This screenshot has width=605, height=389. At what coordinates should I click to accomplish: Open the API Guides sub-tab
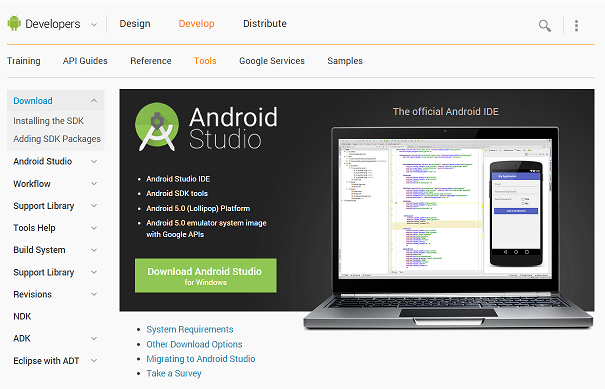(x=85, y=61)
